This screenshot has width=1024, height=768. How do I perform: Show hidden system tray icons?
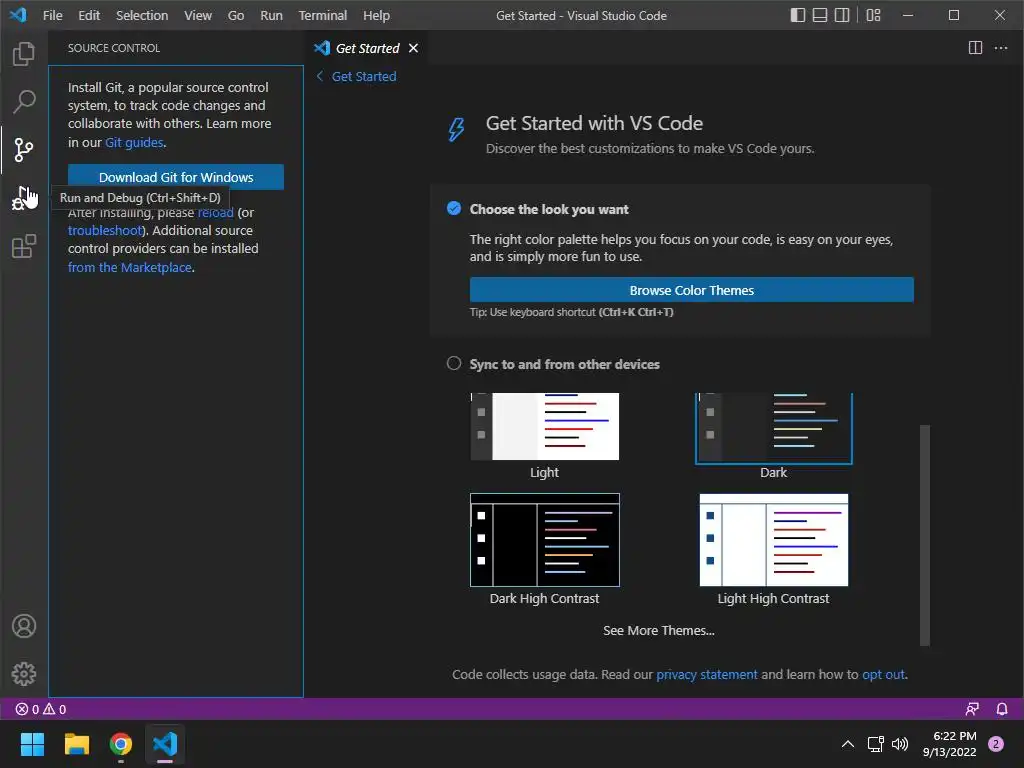(848, 744)
